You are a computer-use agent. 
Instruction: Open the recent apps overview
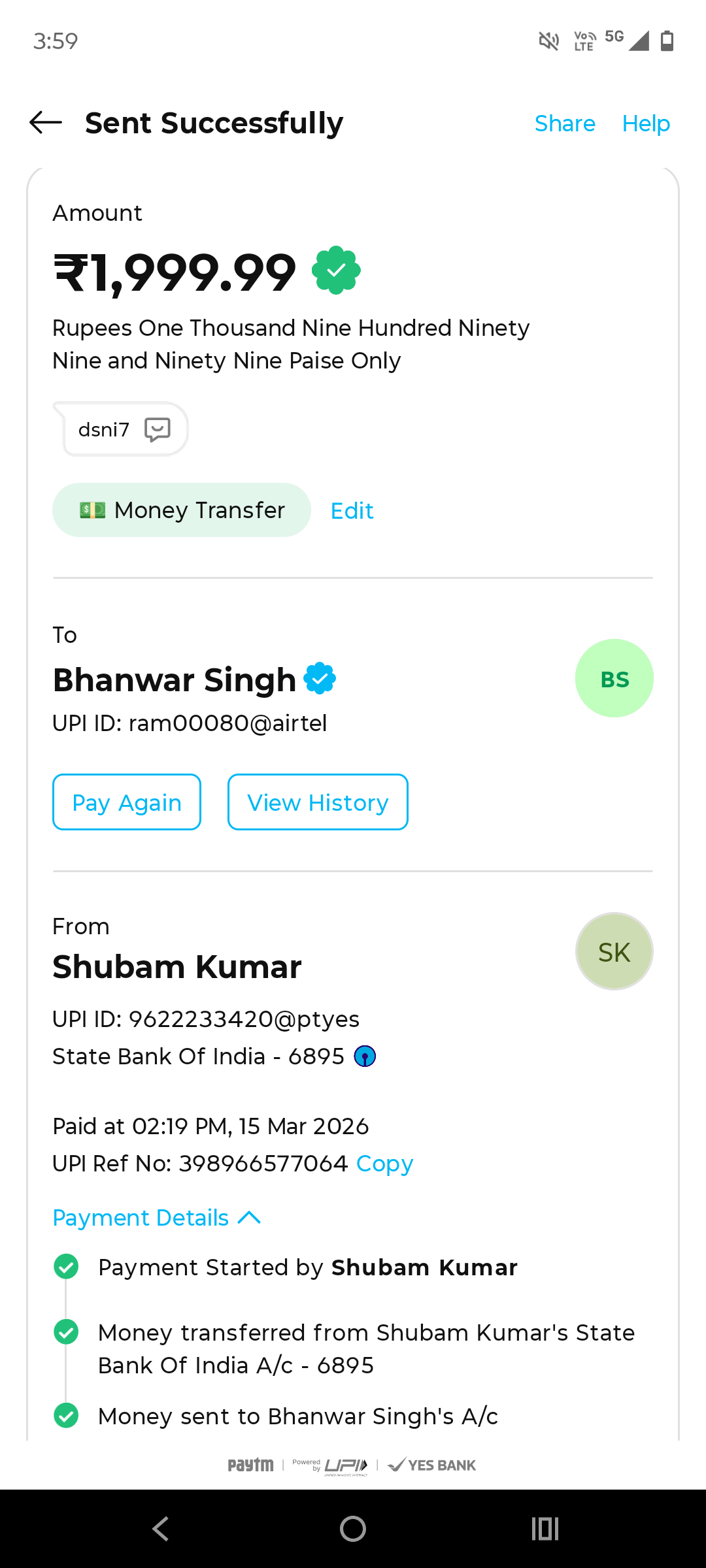[x=545, y=1529]
